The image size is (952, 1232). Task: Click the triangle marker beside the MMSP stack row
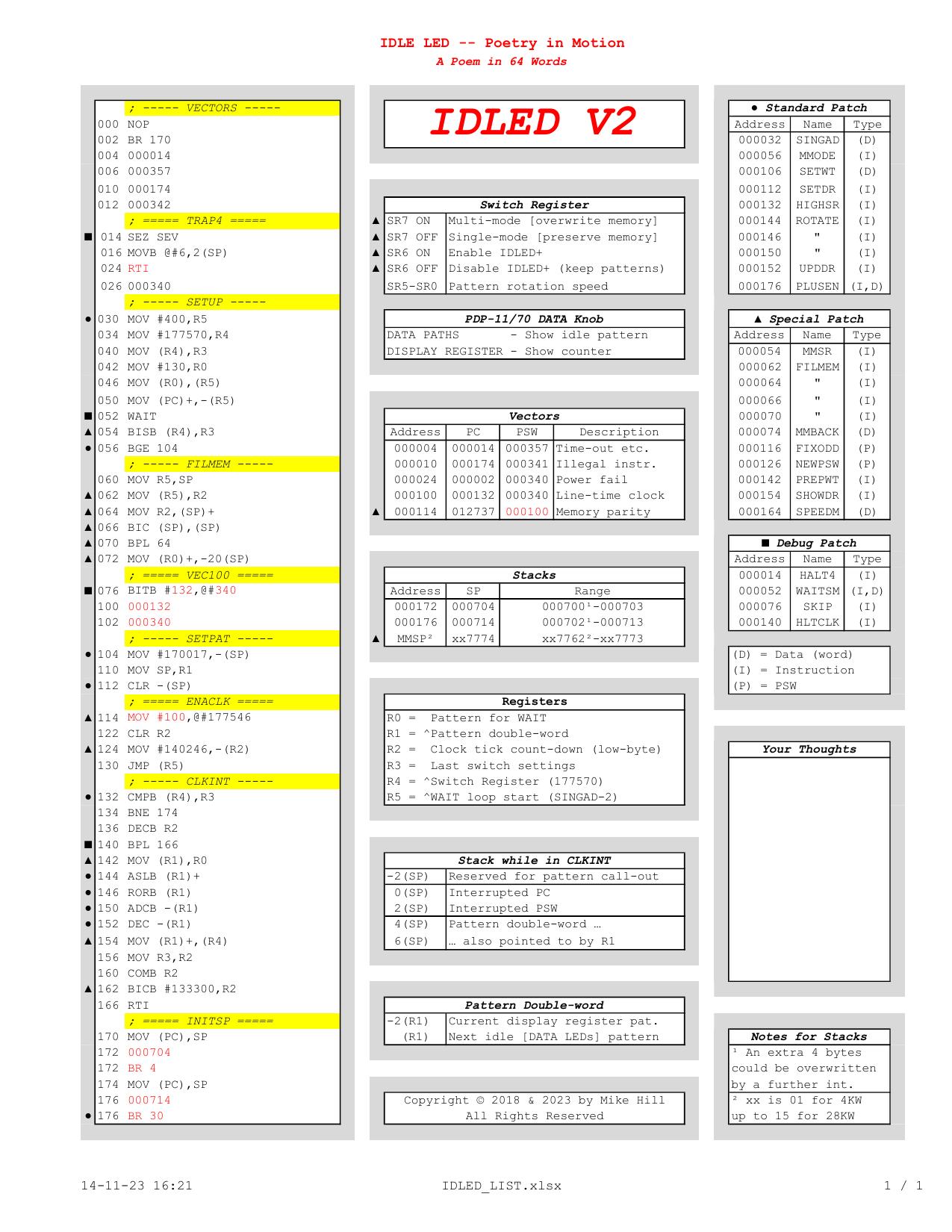pyautogui.click(x=376, y=638)
